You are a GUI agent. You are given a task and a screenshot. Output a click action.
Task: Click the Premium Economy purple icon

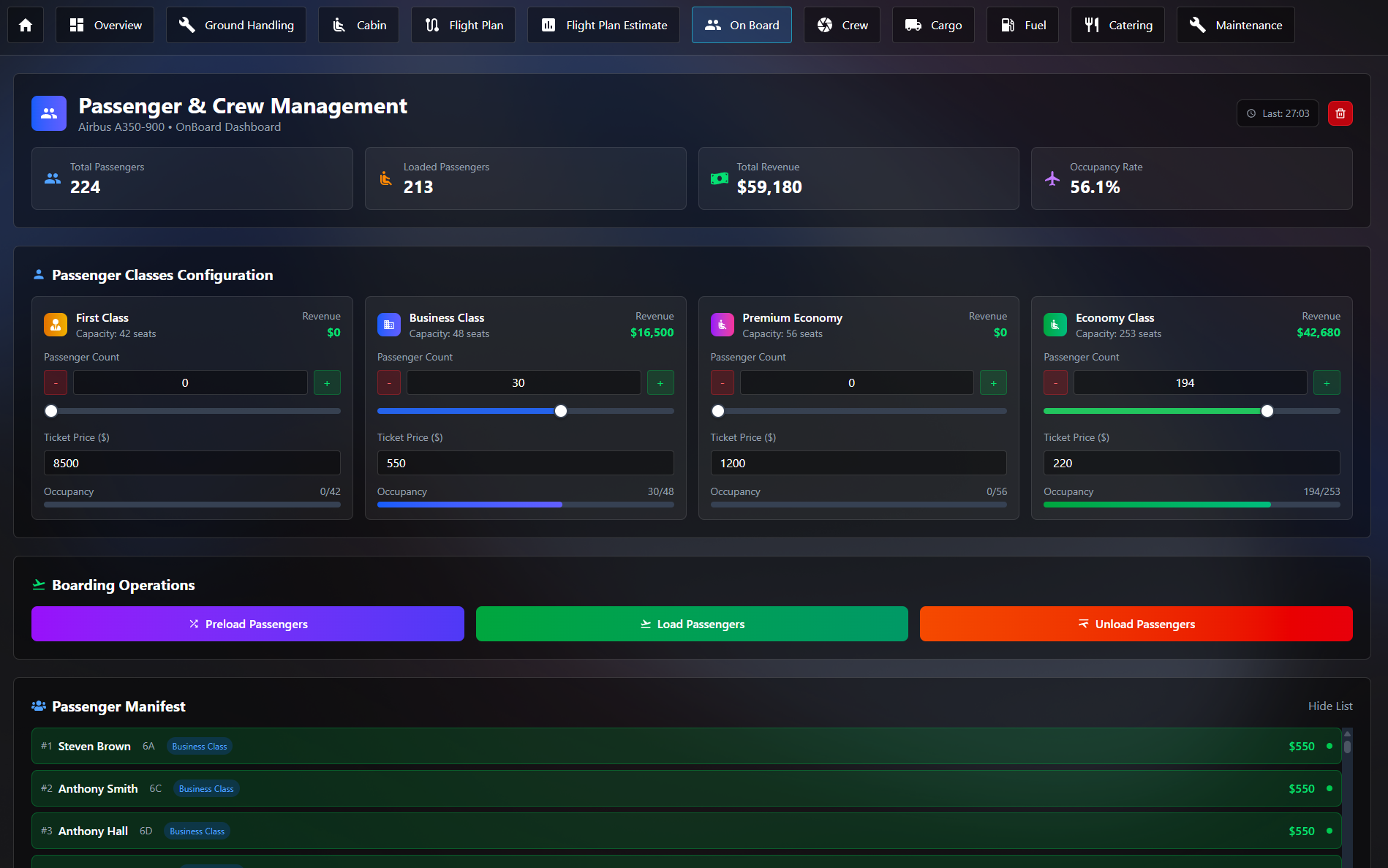tap(722, 325)
